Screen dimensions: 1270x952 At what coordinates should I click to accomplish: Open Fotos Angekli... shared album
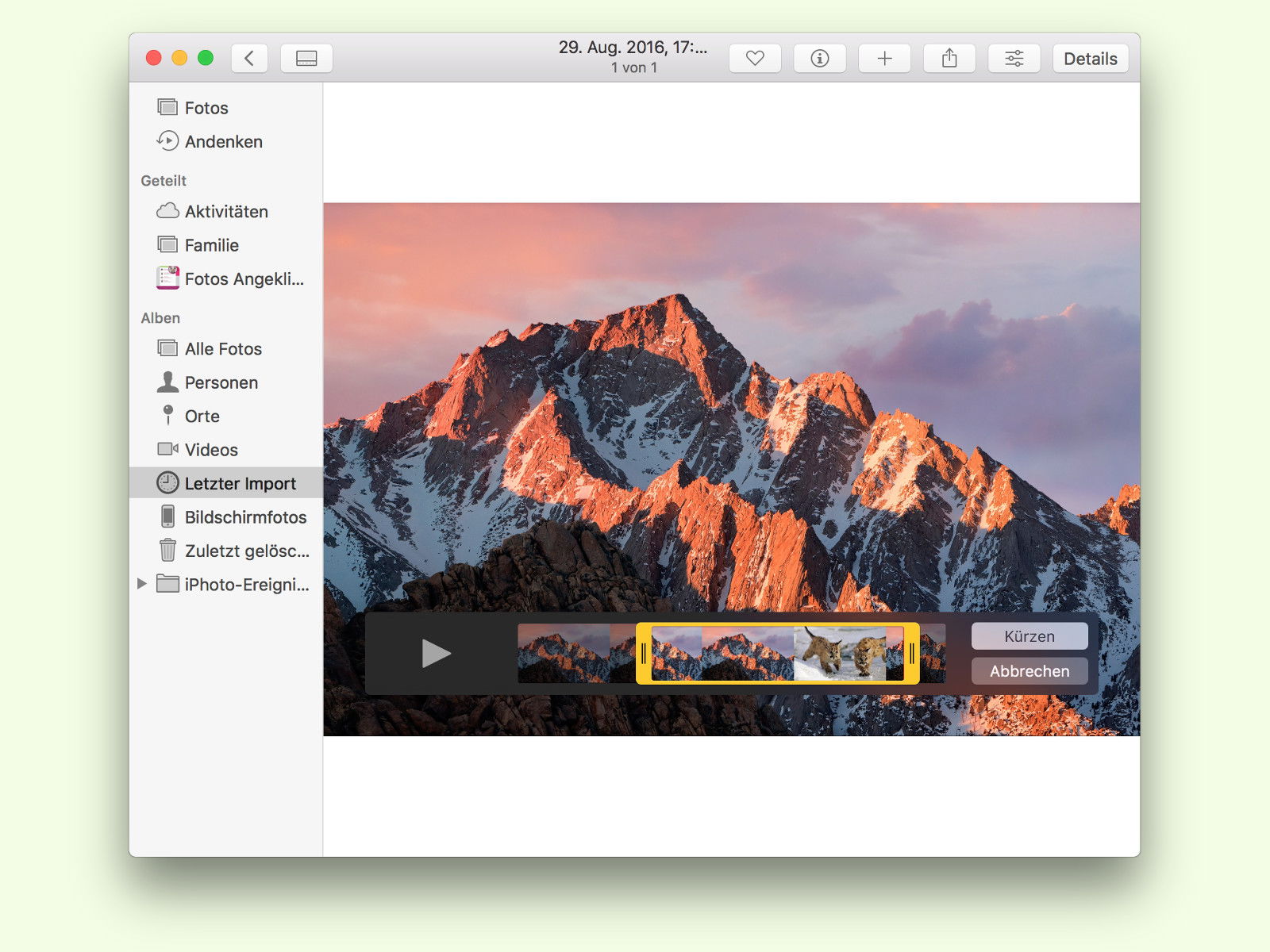226,278
